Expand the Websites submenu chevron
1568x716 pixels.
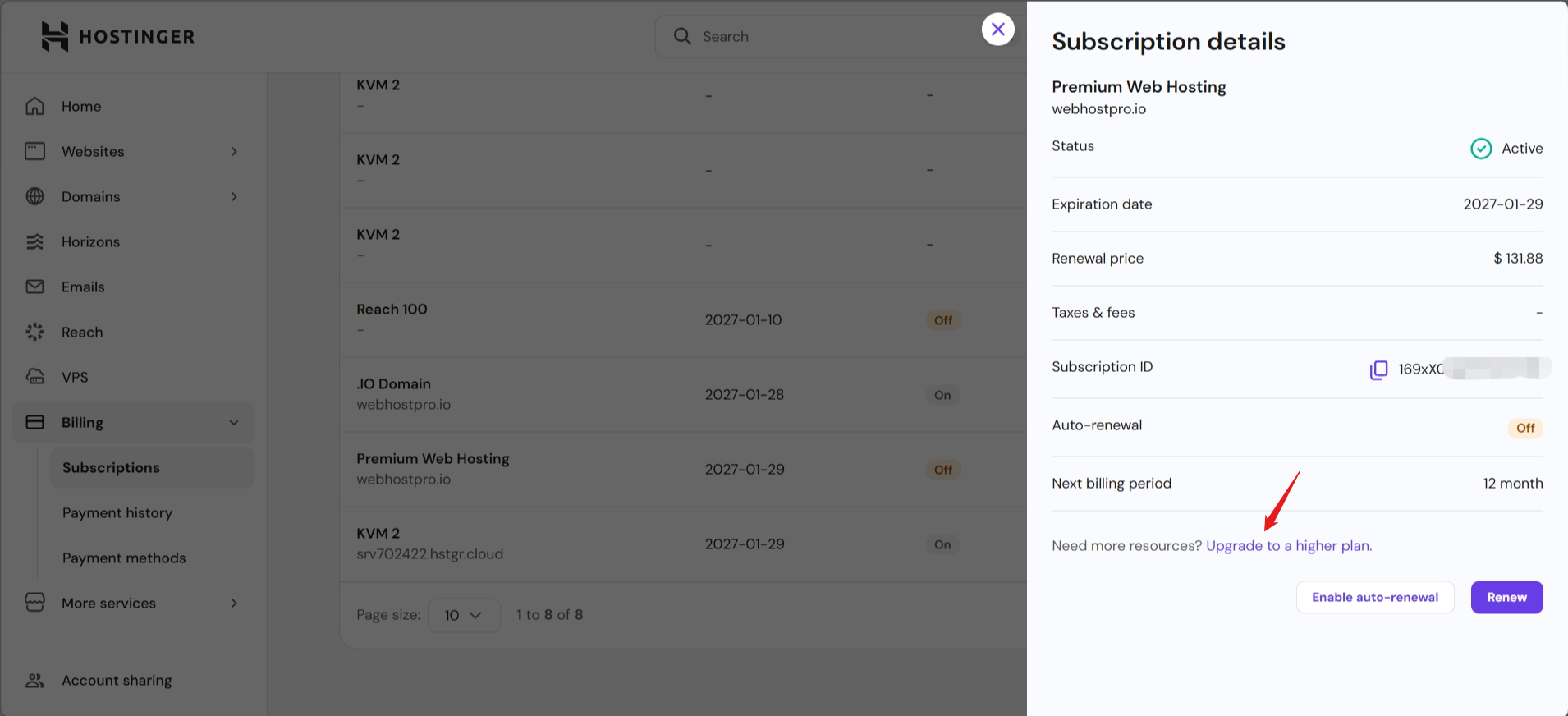point(234,151)
